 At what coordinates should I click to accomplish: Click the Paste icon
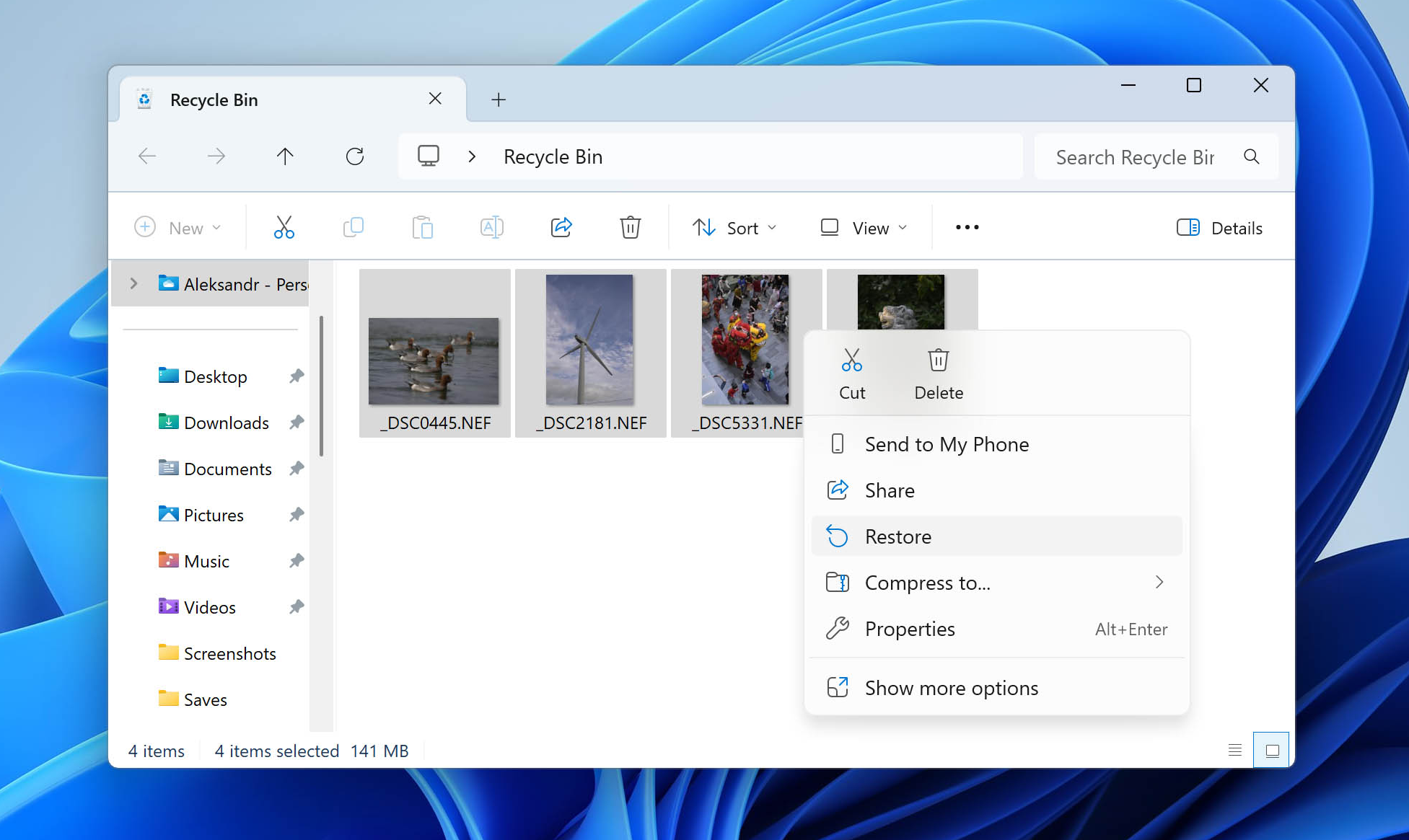(x=423, y=227)
